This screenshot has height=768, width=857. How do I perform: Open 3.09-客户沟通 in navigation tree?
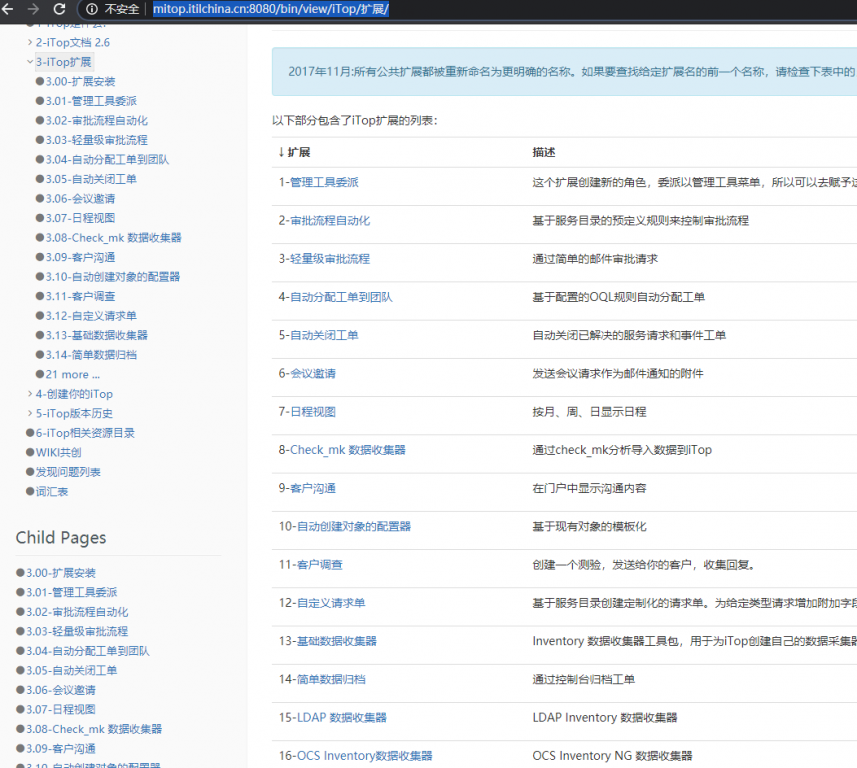80,257
